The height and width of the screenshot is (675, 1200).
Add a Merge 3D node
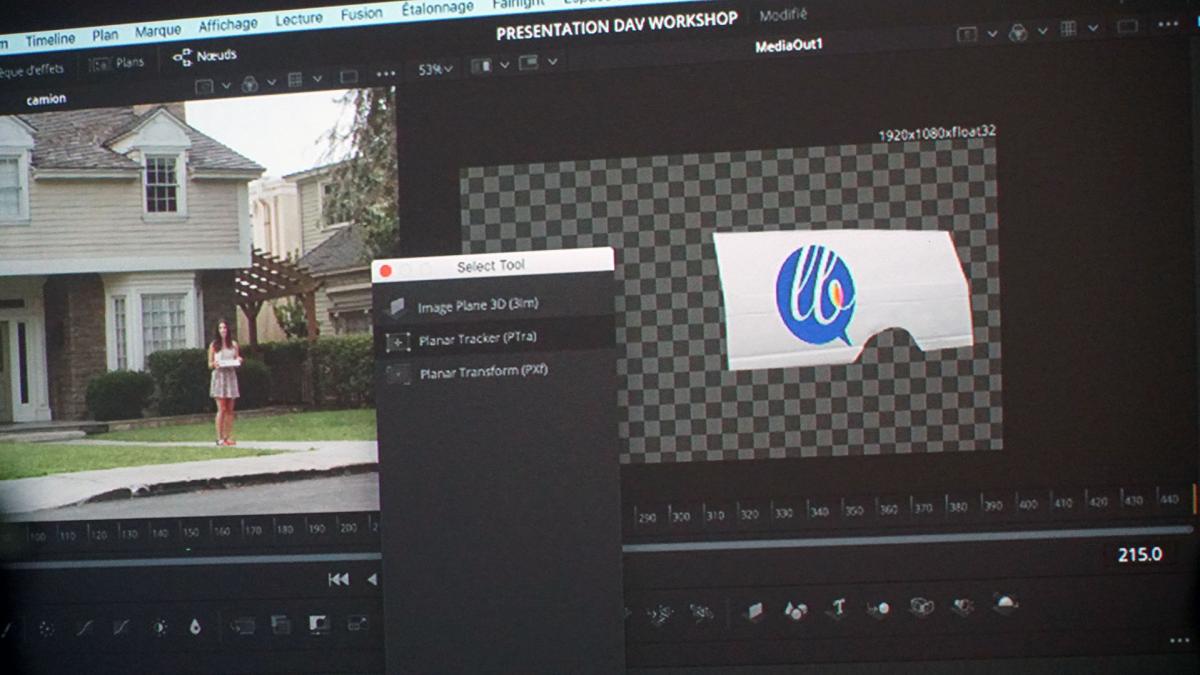coord(879,607)
